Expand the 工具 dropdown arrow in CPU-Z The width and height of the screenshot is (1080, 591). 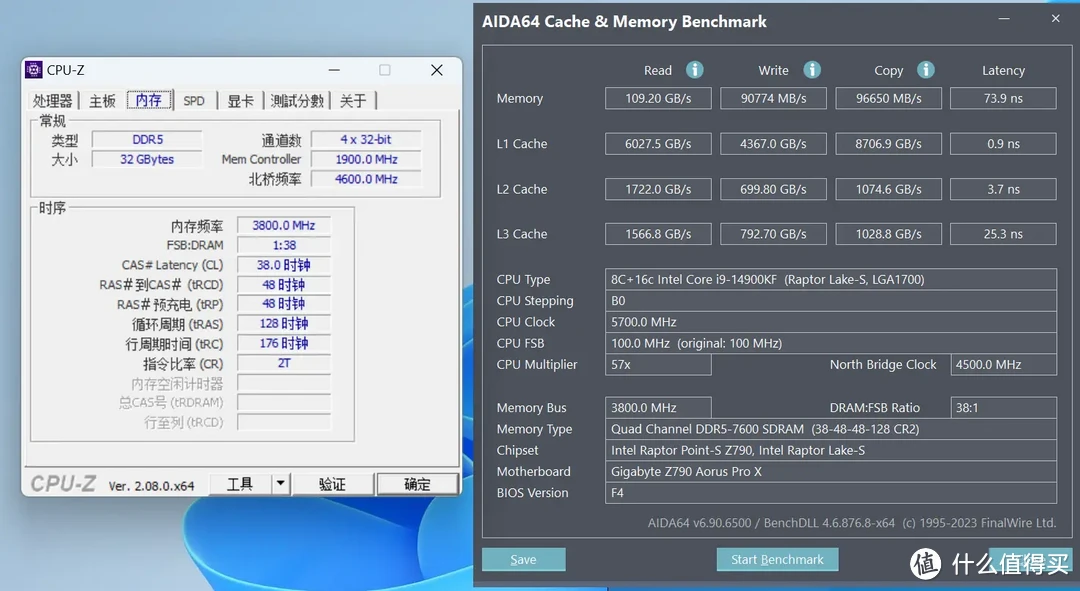(x=280, y=484)
